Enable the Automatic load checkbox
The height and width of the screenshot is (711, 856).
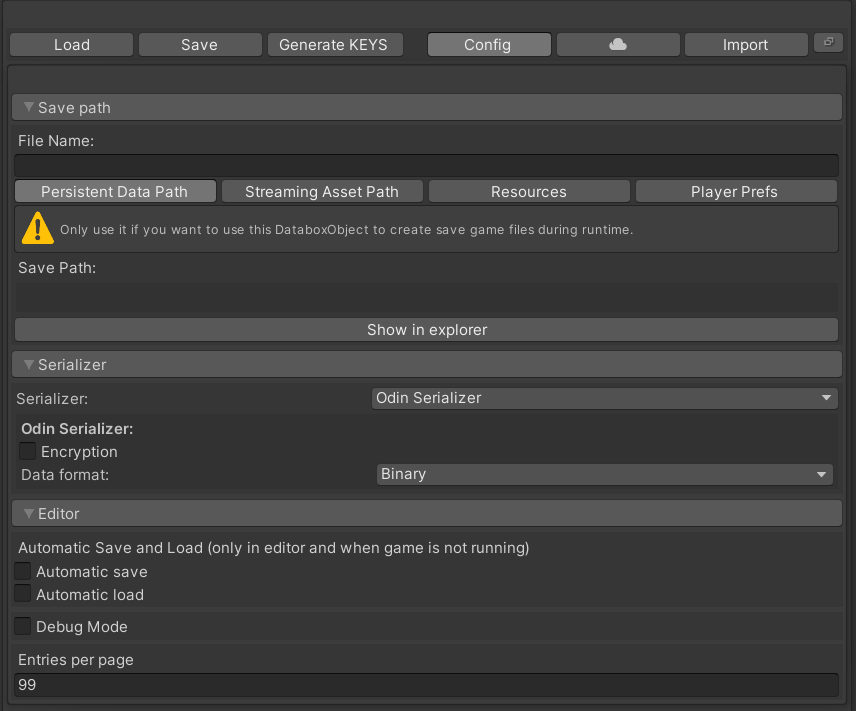pyautogui.click(x=23, y=594)
